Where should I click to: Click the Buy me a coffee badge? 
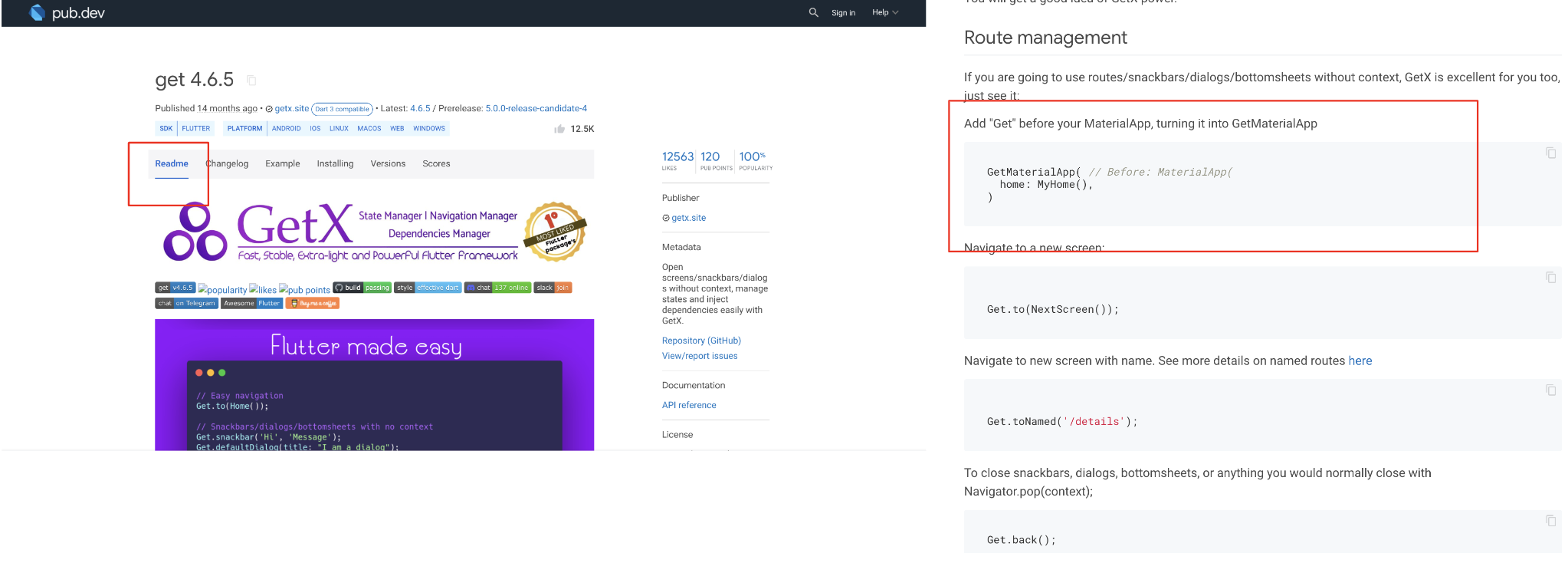[x=313, y=303]
